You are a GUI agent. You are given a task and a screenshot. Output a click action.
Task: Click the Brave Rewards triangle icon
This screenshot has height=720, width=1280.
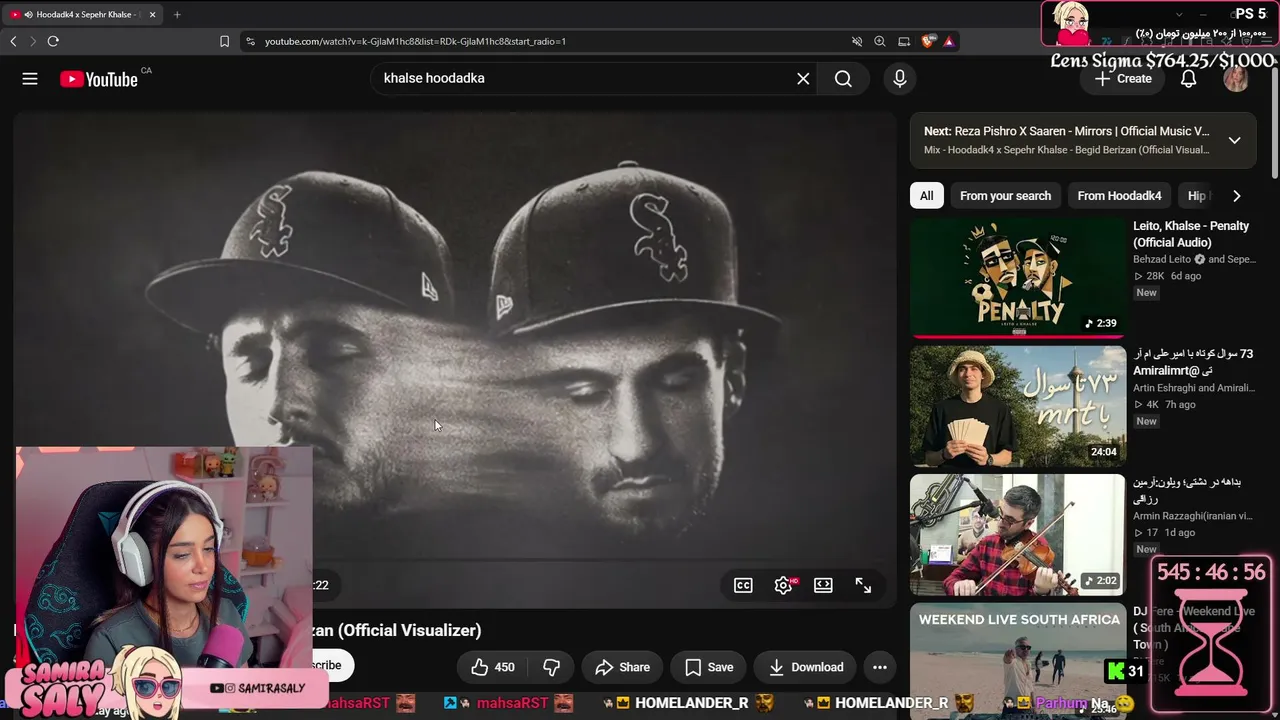click(x=948, y=41)
